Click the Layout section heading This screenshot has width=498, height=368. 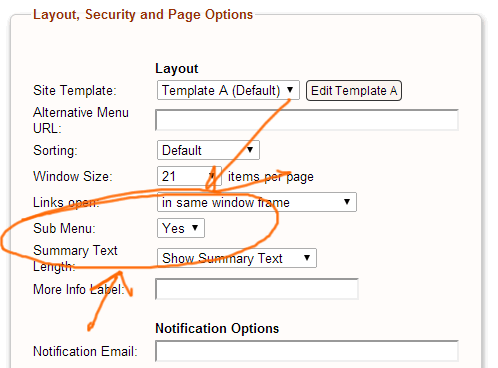point(177,69)
